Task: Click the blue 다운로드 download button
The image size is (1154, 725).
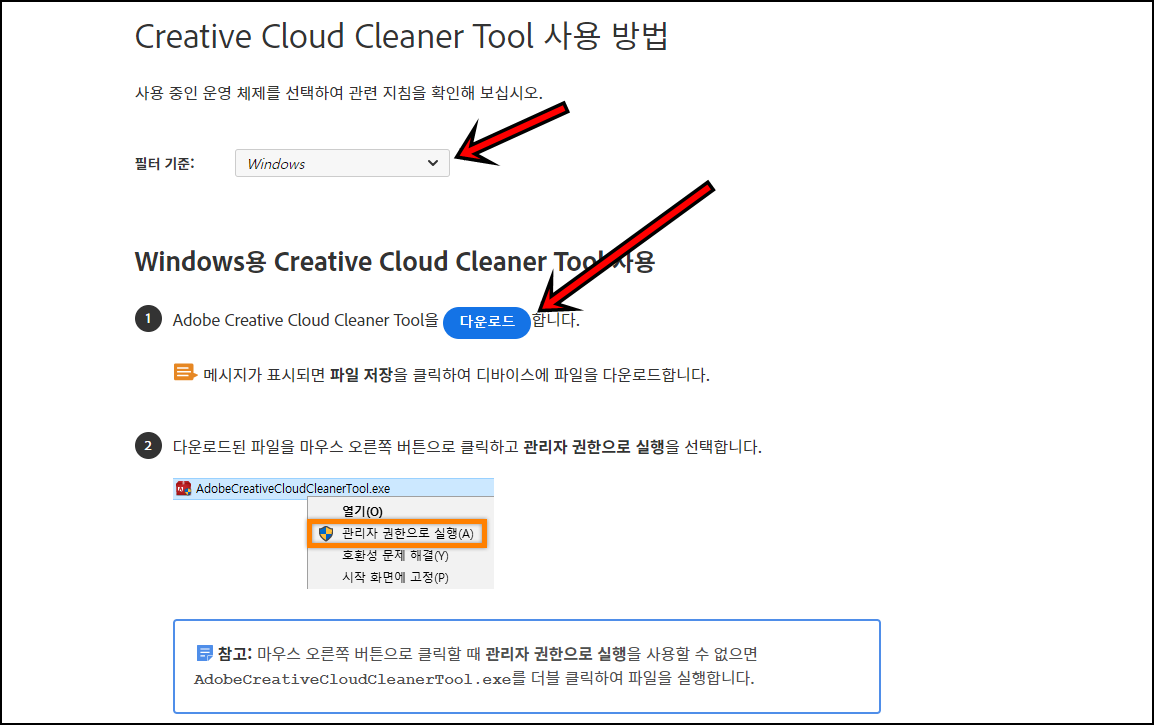Action: tap(486, 322)
